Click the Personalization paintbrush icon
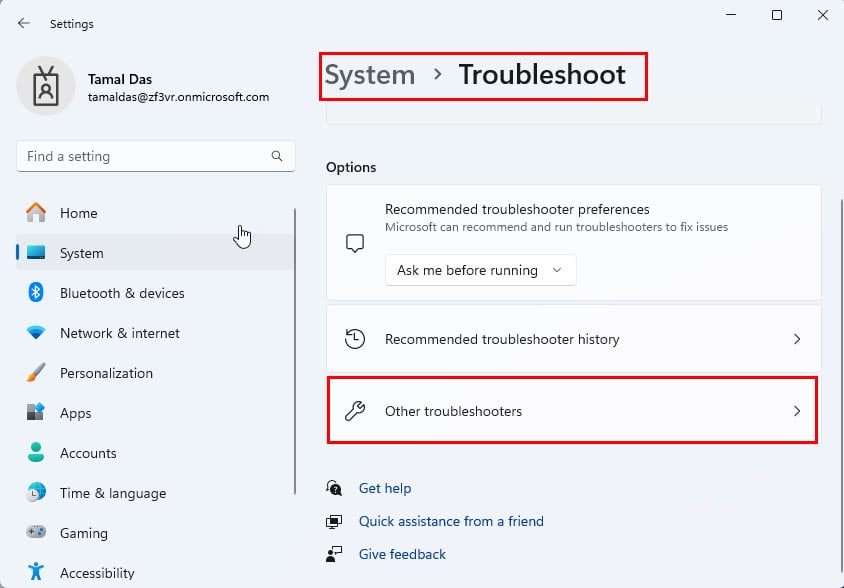This screenshot has width=844, height=588. 36,373
